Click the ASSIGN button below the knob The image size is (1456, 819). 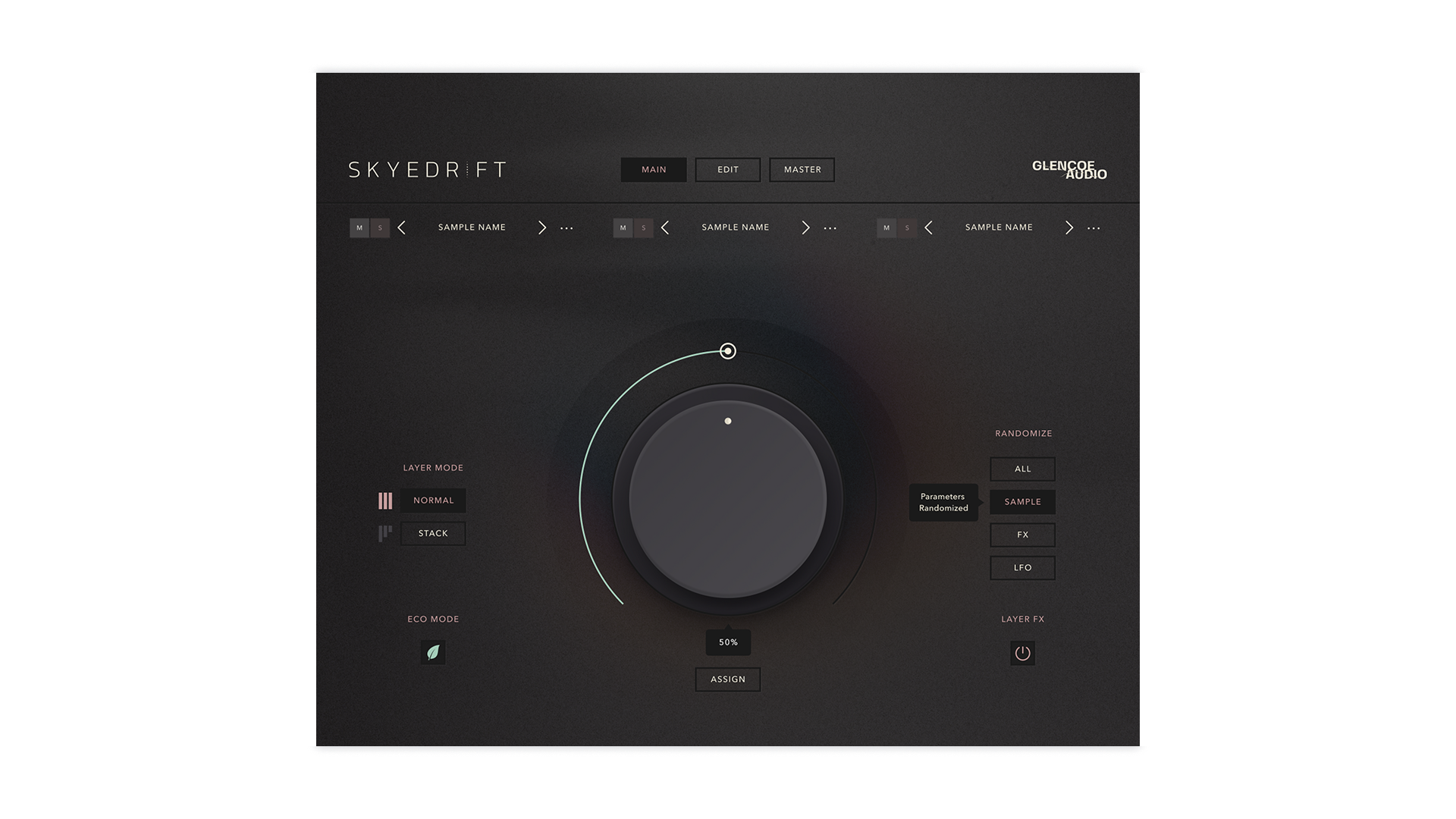[728, 679]
